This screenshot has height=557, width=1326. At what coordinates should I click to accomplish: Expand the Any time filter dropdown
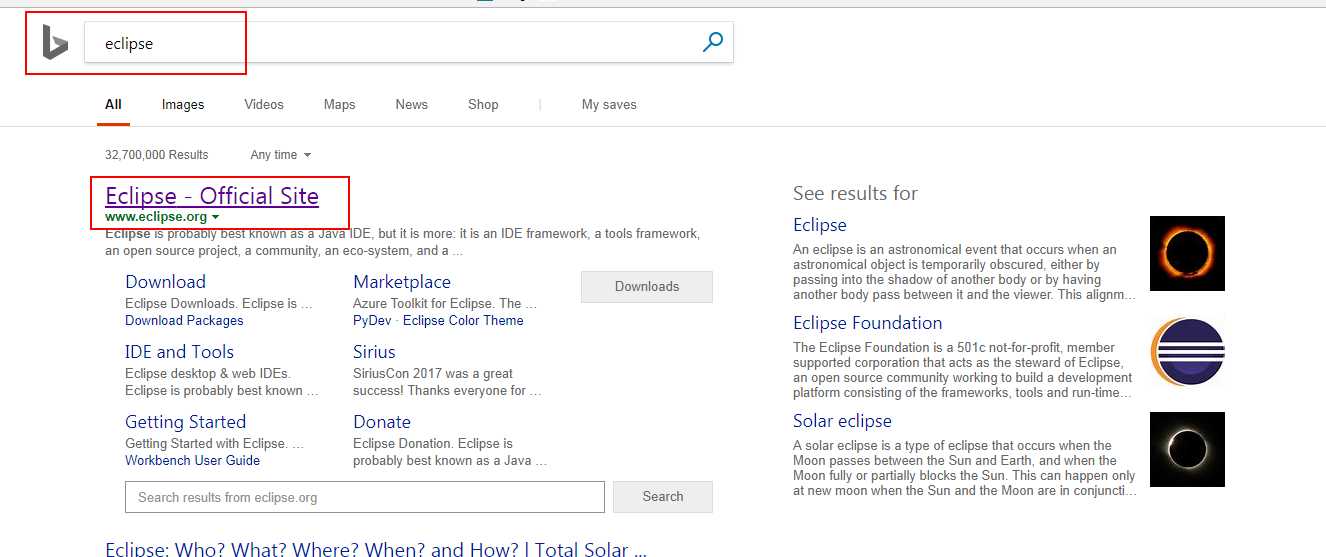click(280, 155)
